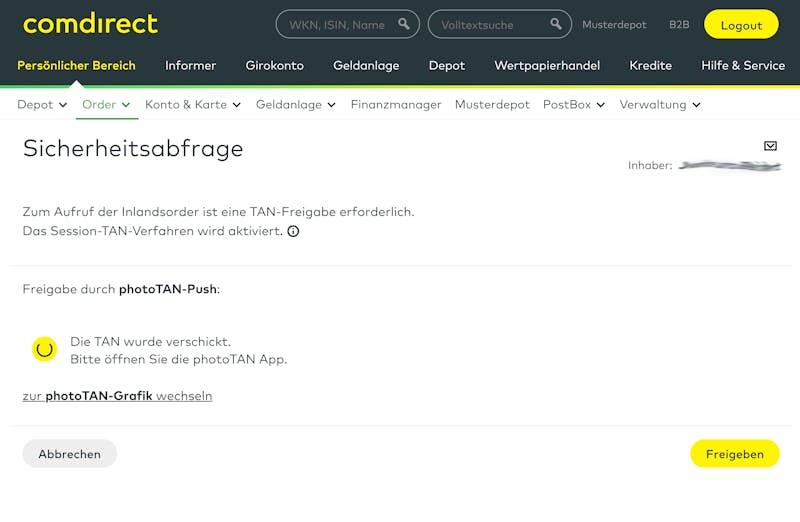Image resolution: width=800 pixels, height=522 pixels.
Task: Open the B2B link
Action: (679, 24)
